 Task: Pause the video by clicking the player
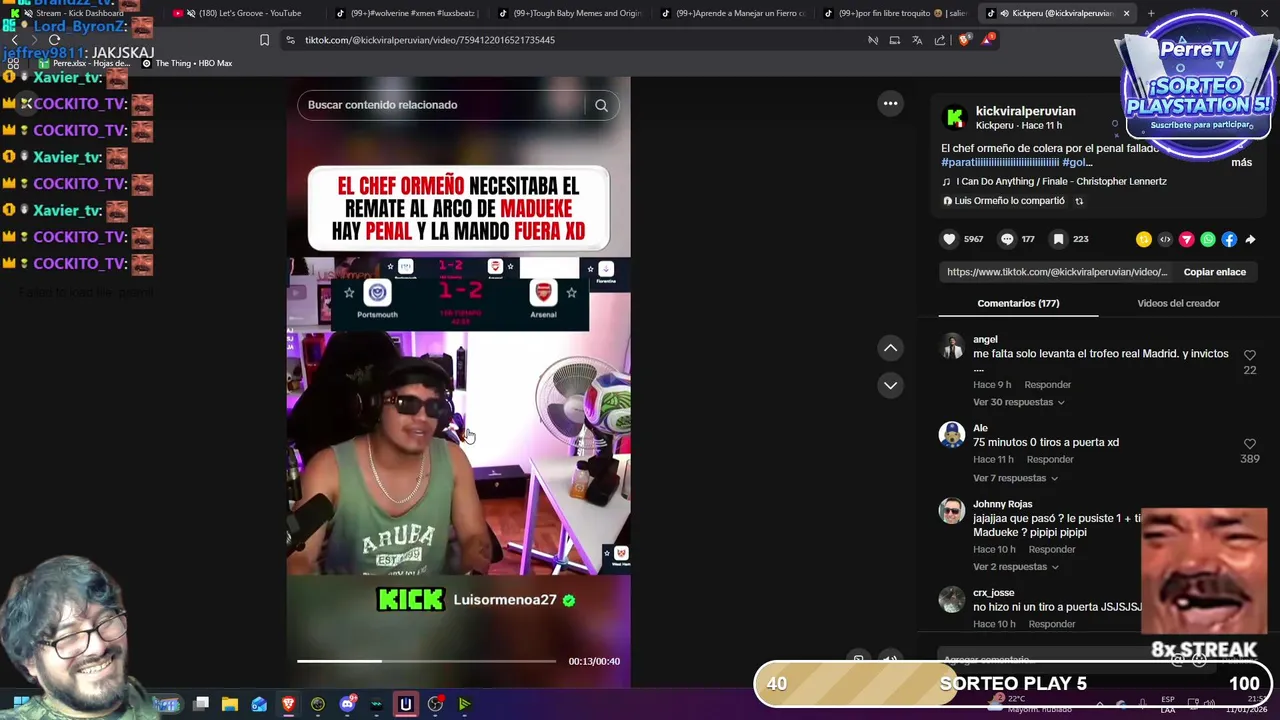[x=458, y=380]
